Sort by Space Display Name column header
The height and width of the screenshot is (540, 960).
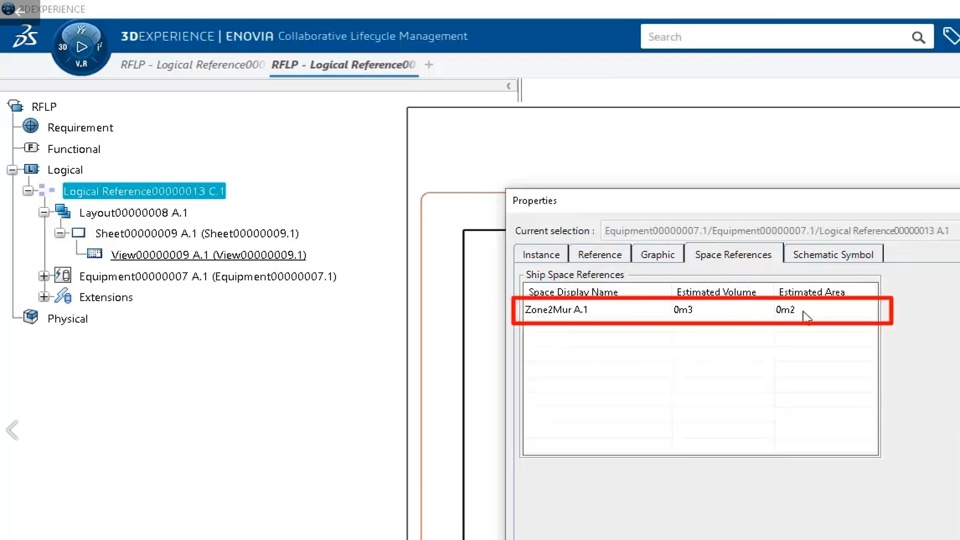pyautogui.click(x=573, y=292)
